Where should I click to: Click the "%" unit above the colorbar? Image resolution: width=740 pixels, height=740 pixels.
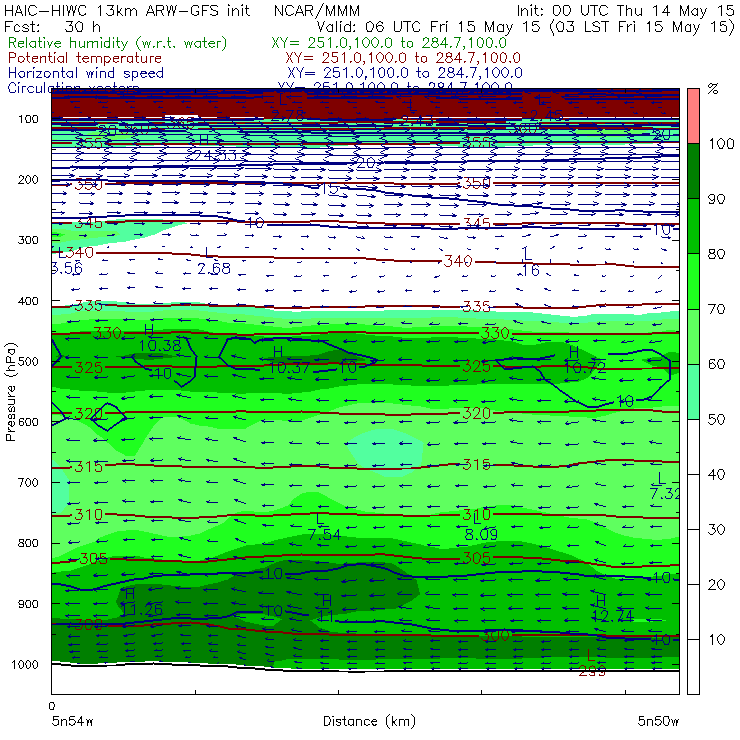713,89
